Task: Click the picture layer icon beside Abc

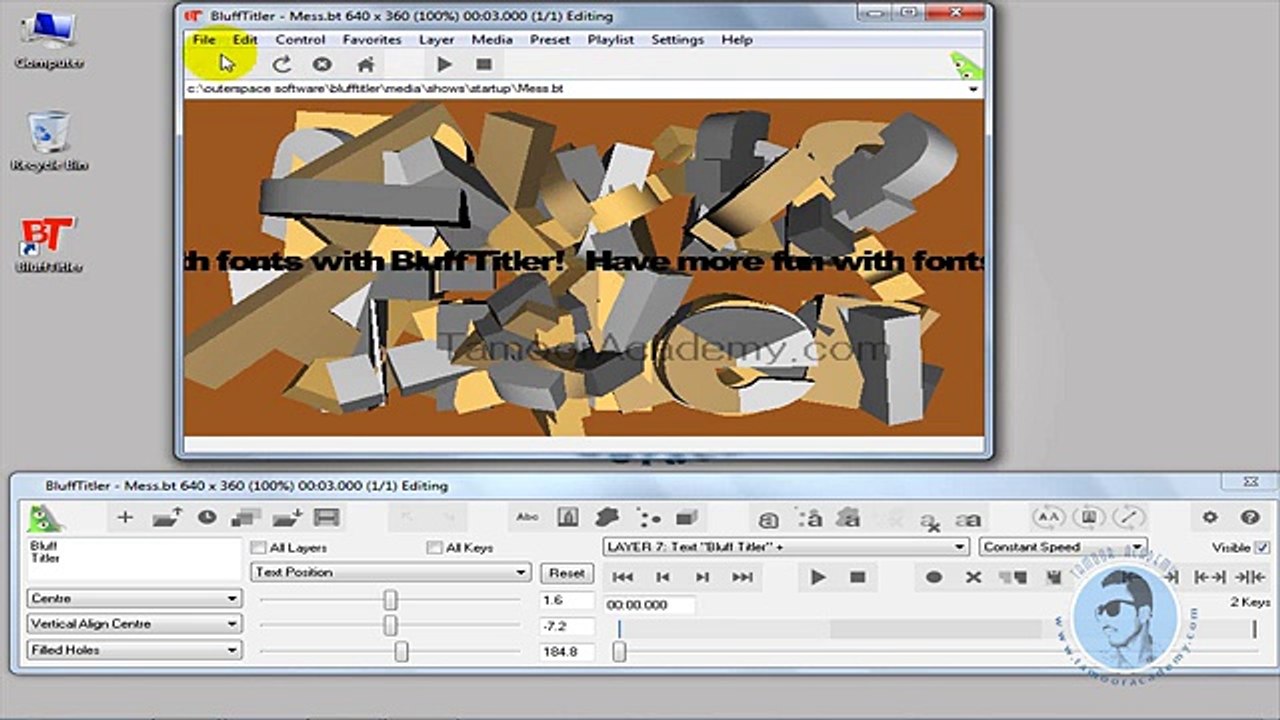Action: click(x=568, y=517)
